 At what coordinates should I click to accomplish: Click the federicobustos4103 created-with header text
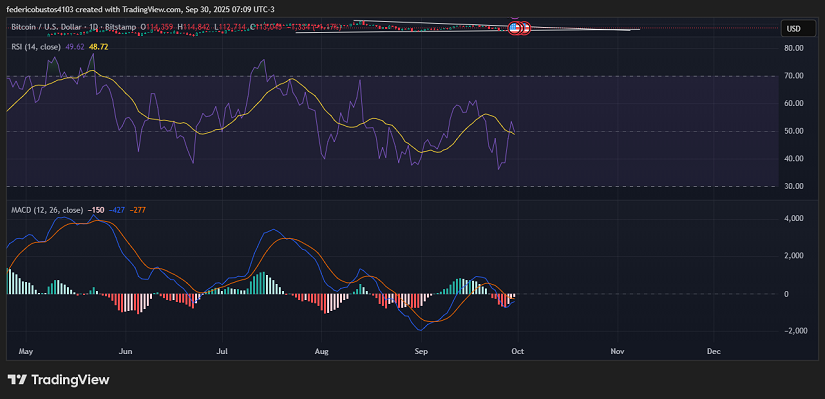tap(140, 9)
